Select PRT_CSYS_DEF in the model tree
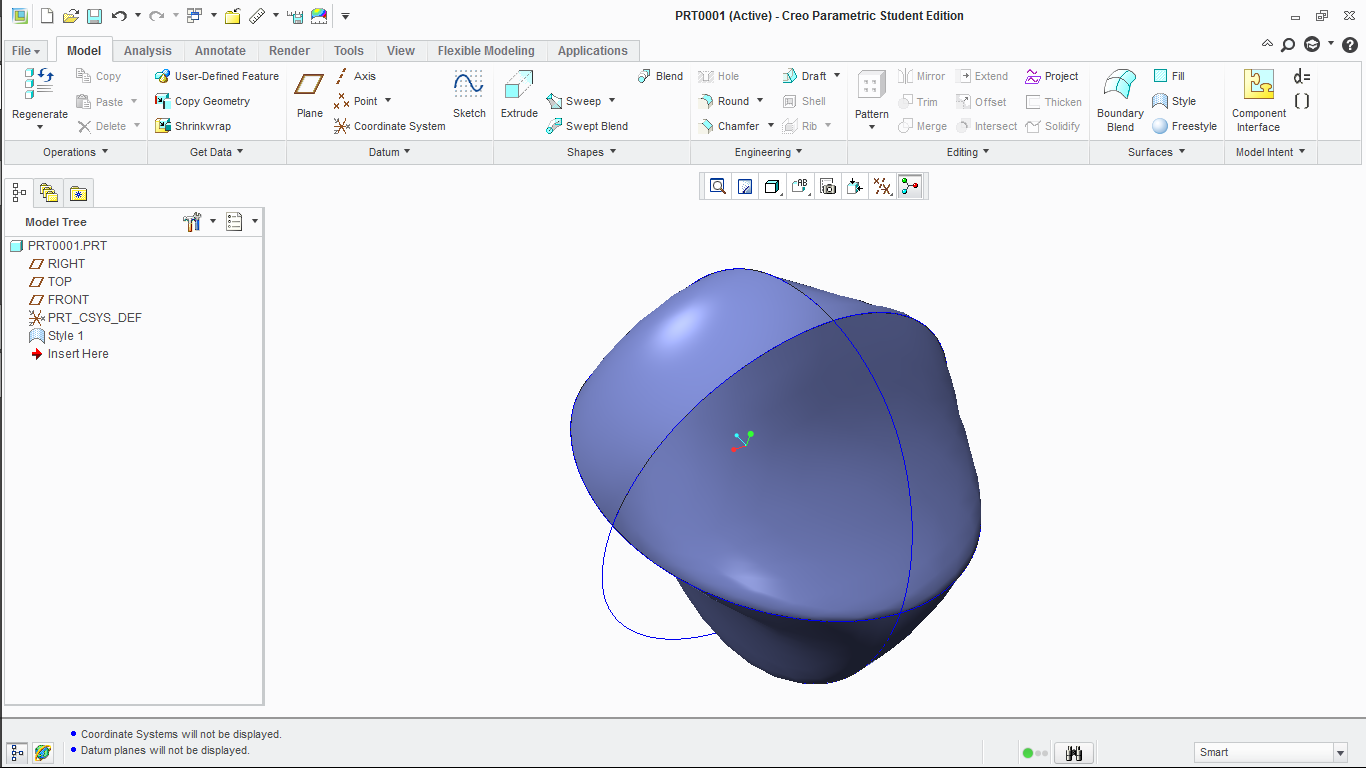Viewport: 1366px width, 768px height. click(x=86, y=318)
